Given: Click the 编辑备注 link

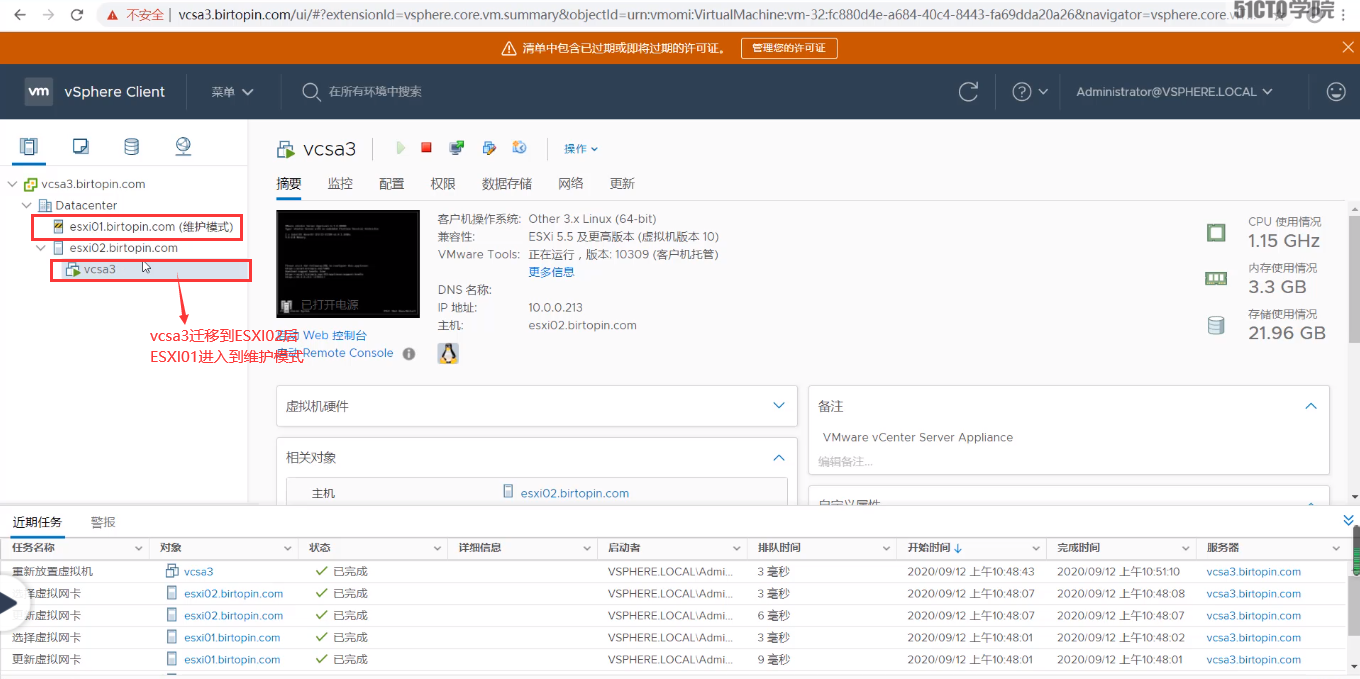Looking at the screenshot, I should (x=845, y=462).
